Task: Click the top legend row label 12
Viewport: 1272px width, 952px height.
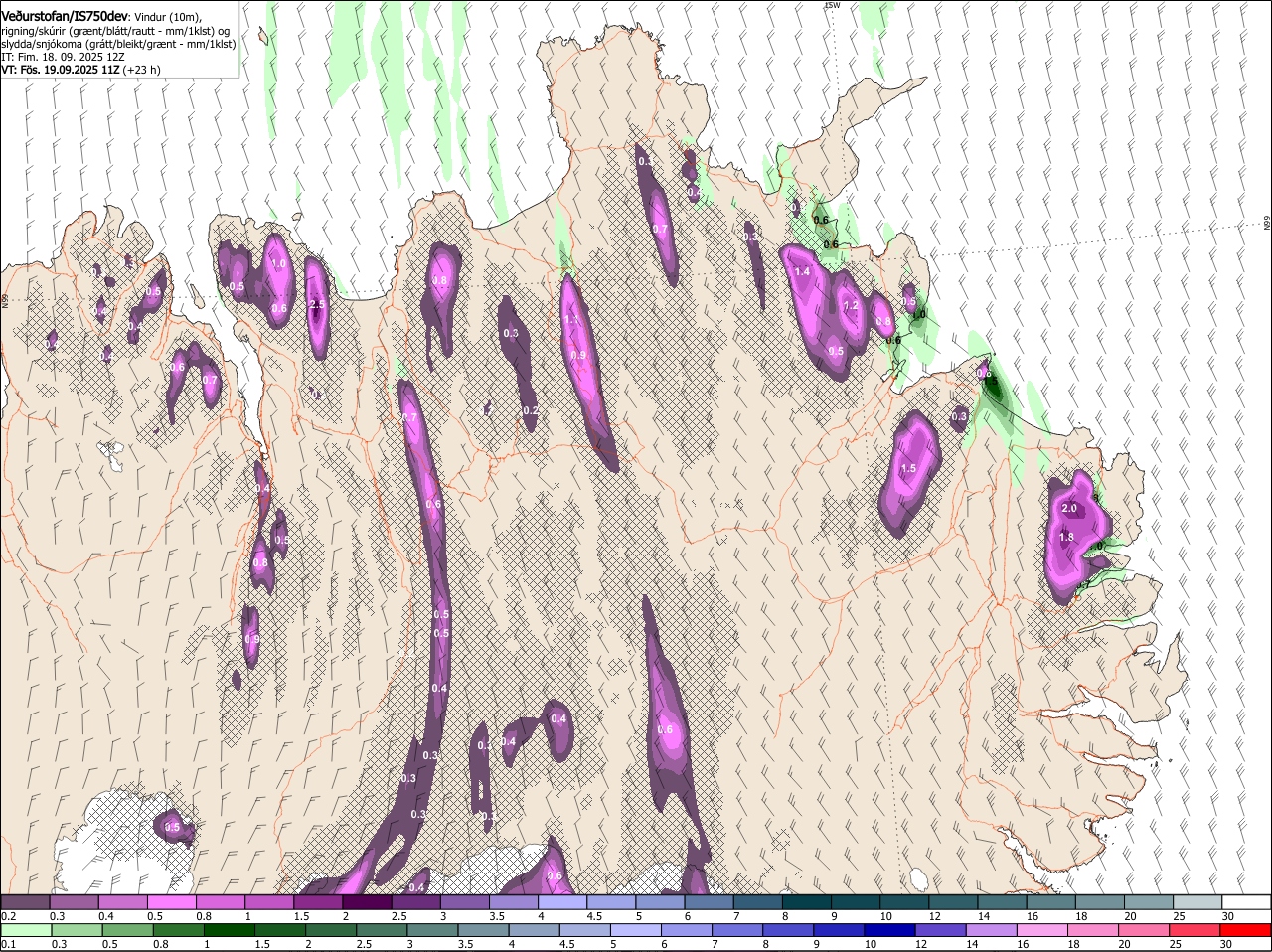Action: (934, 916)
